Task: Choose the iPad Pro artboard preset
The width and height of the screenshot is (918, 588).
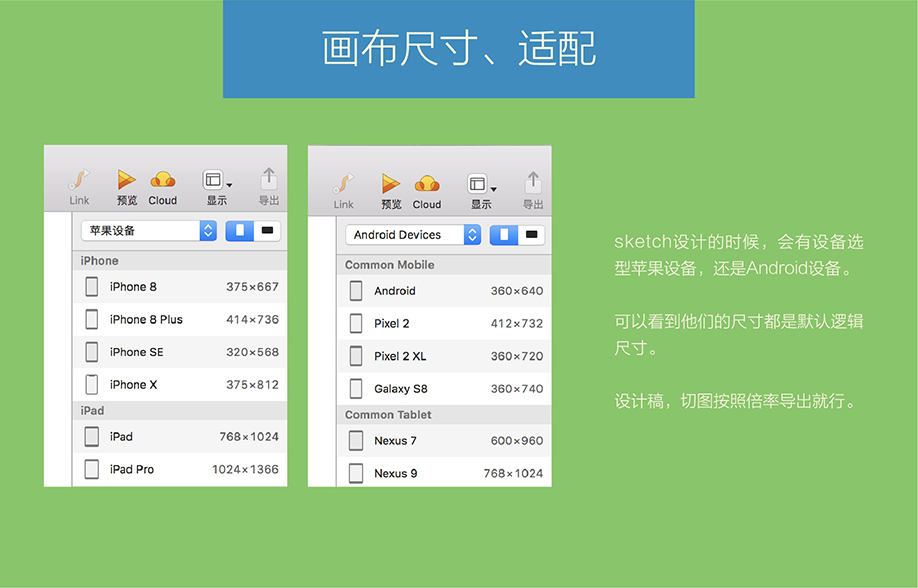Action: (180, 470)
